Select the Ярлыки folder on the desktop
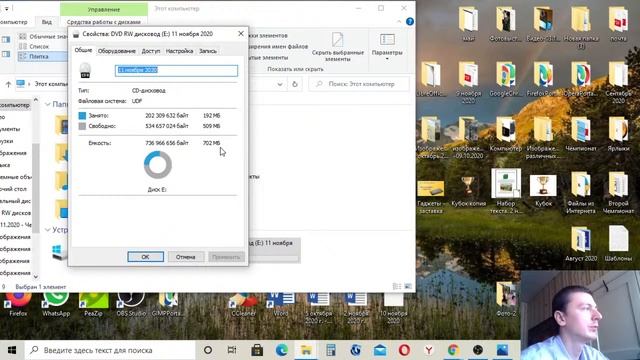The image size is (640, 360). (x=618, y=135)
